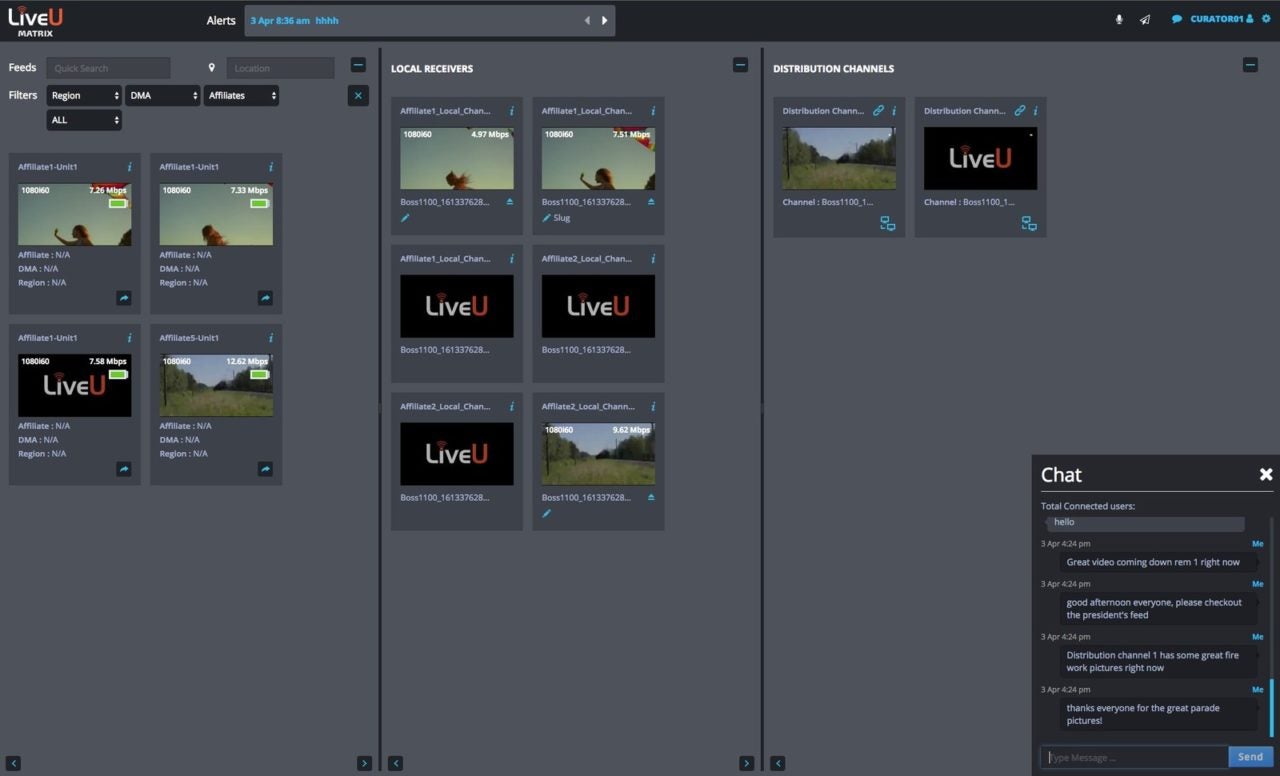Open the CURATOR01 user menu
The height and width of the screenshot is (776, 1280).
click(x=1221, y=19)
